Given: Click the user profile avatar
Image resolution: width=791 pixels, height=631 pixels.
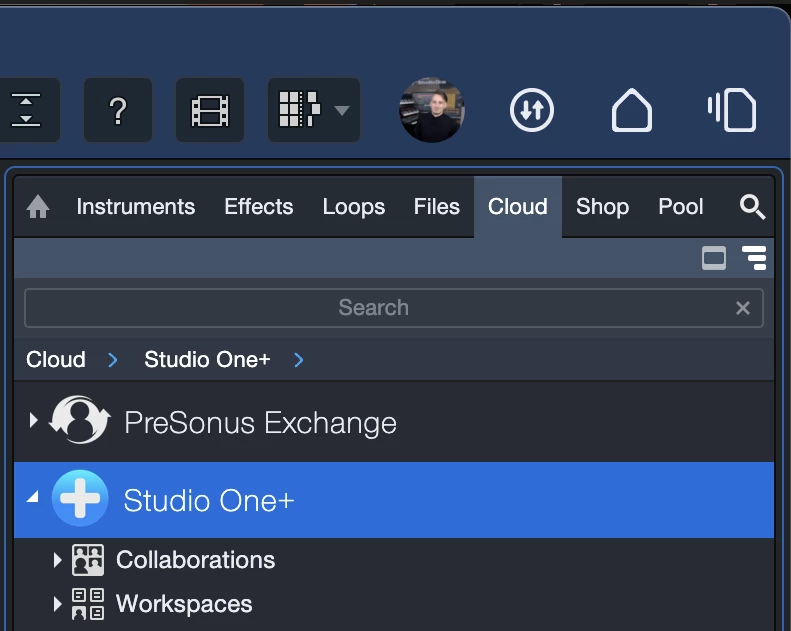Looking at the screenshot, I should click(431, 110).
